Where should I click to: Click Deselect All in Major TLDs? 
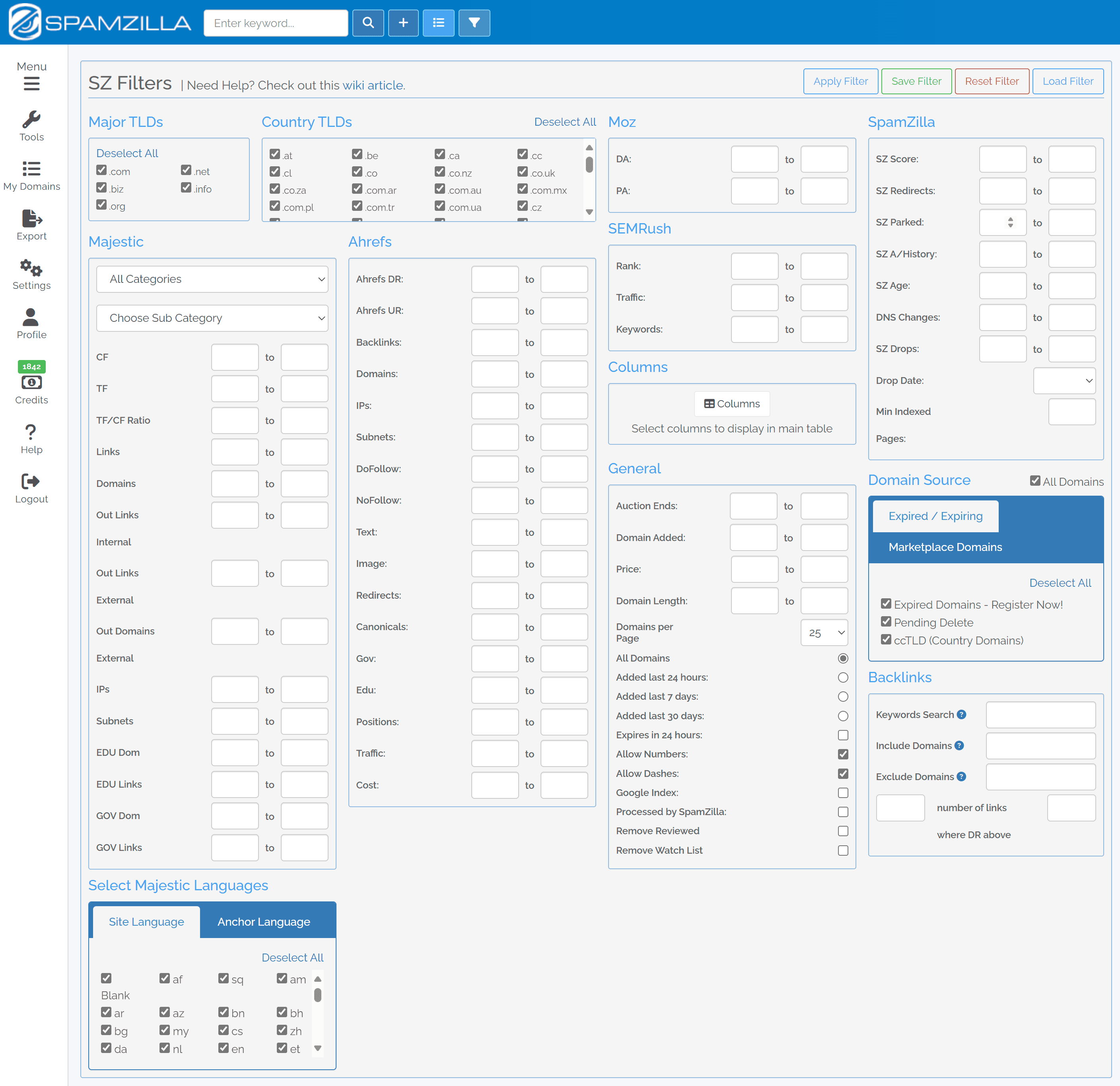tap(127, 153)
